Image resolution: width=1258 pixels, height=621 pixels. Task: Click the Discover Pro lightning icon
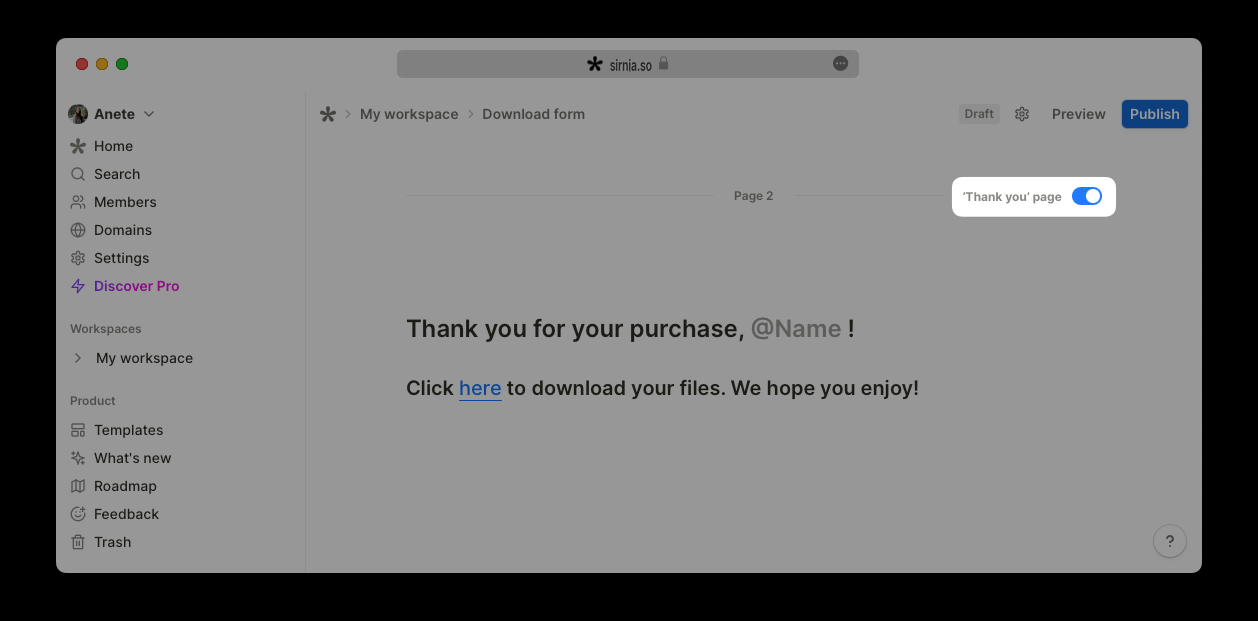click(x=78, y=286)
